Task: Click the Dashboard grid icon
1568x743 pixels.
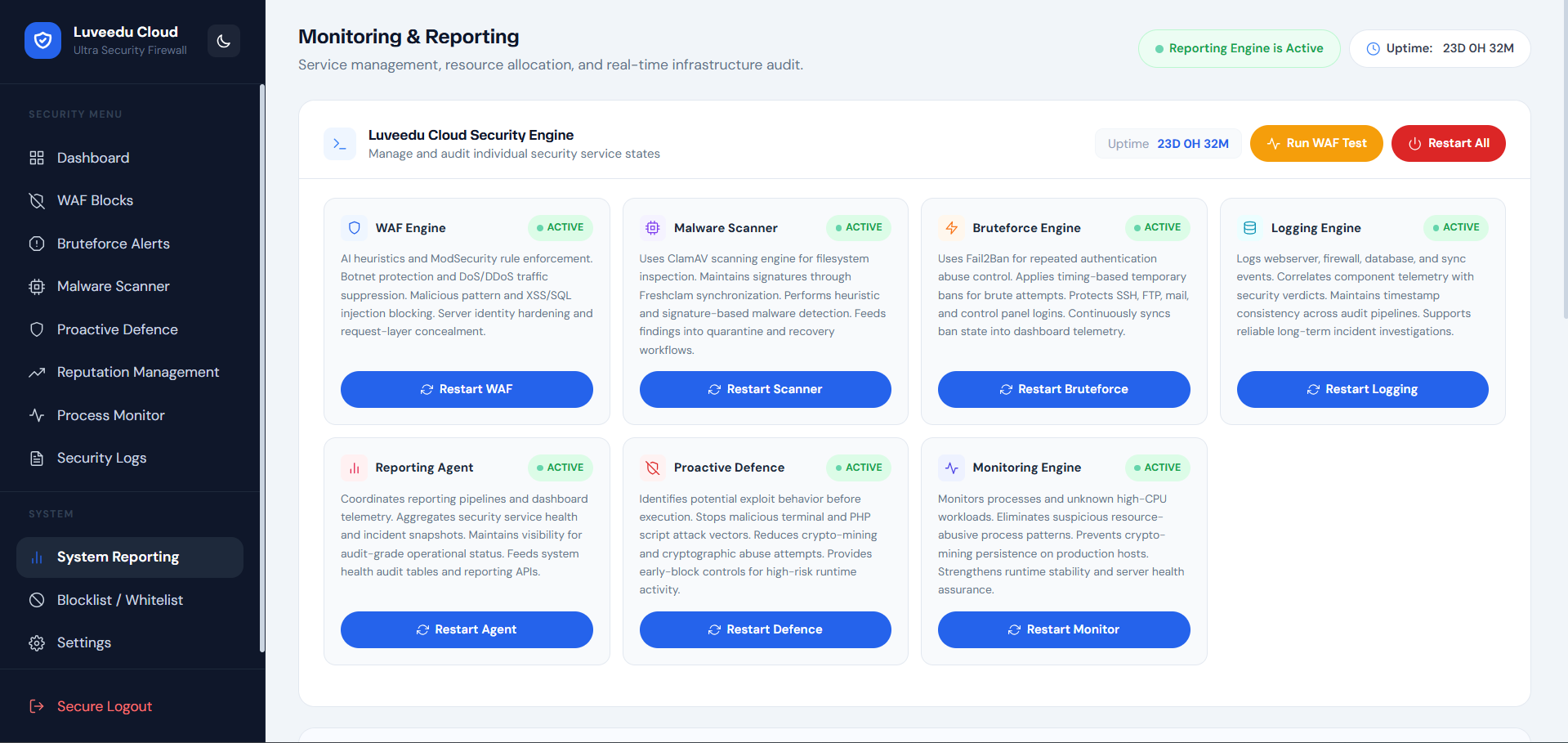Action: (x=37, y=158)
